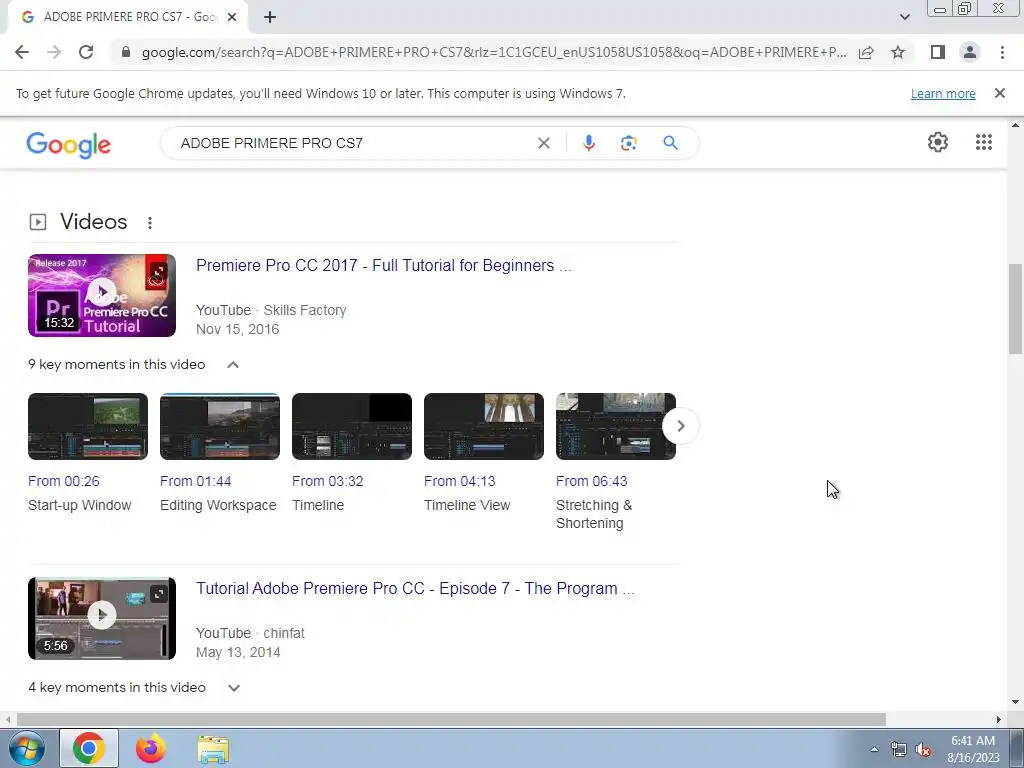This screenshot has width=1024, height=768.
Task: Open the Windows Start menu
Action: [x=25, y=748]
